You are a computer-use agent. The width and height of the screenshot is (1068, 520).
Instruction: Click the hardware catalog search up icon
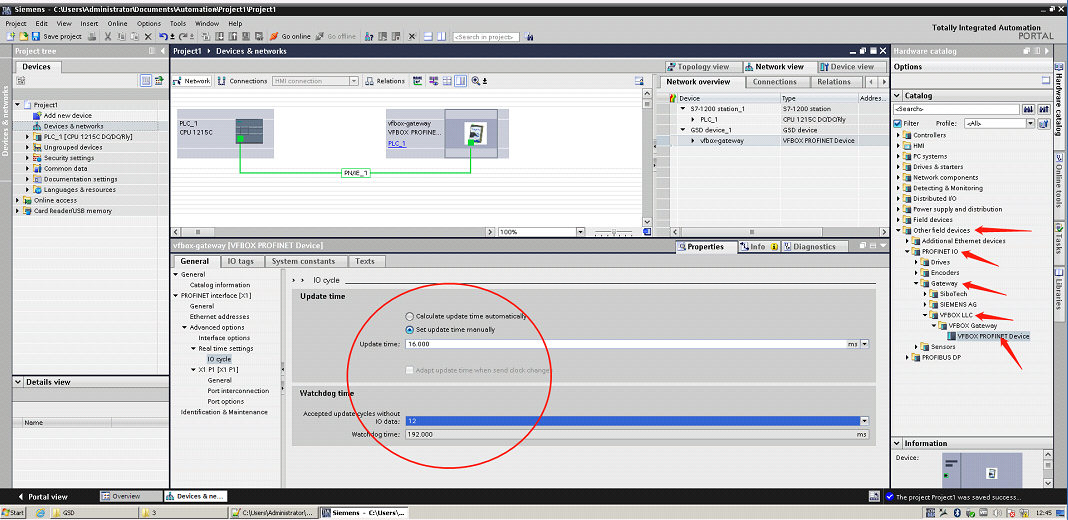[1043, 109]
